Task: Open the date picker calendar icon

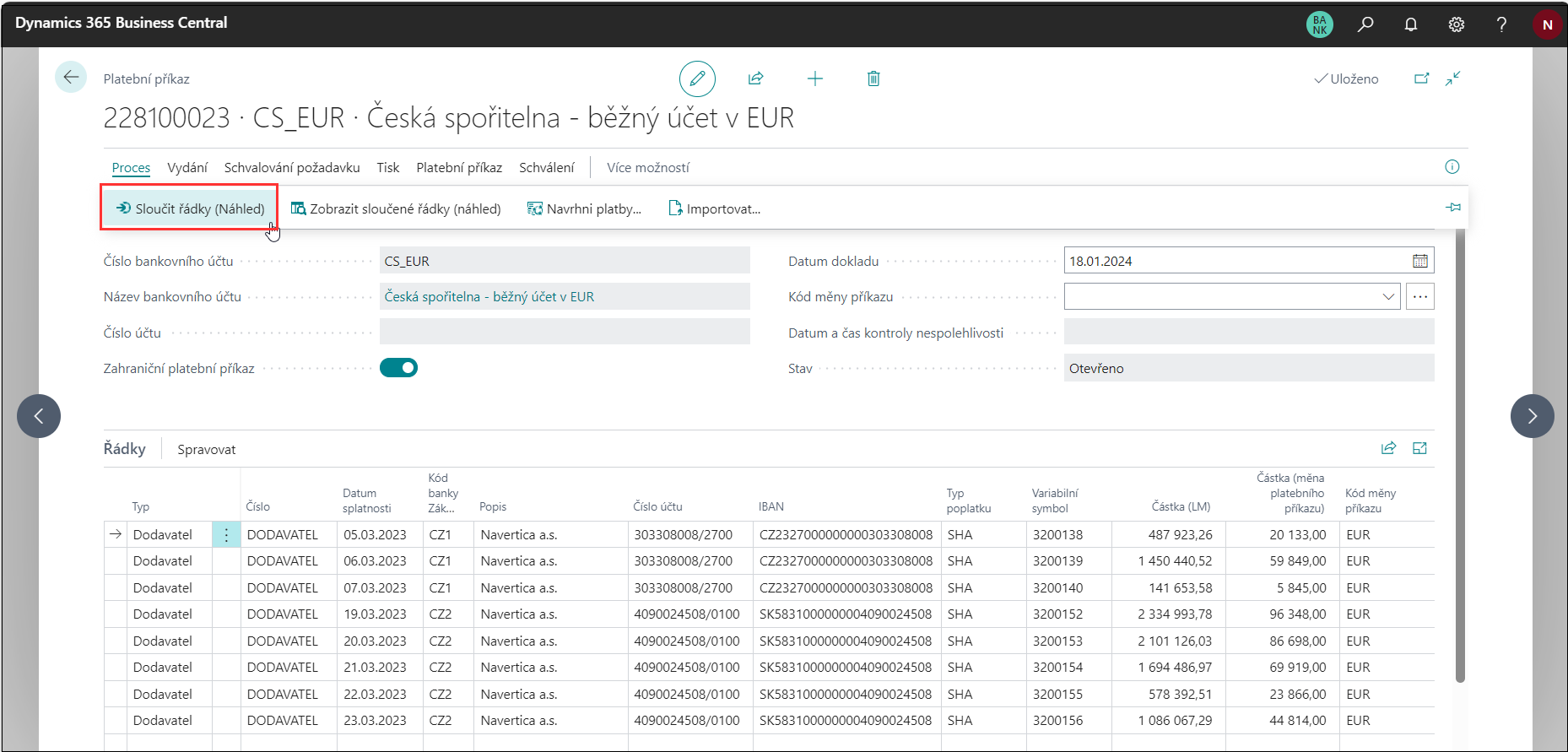Action: point(1420,261)
